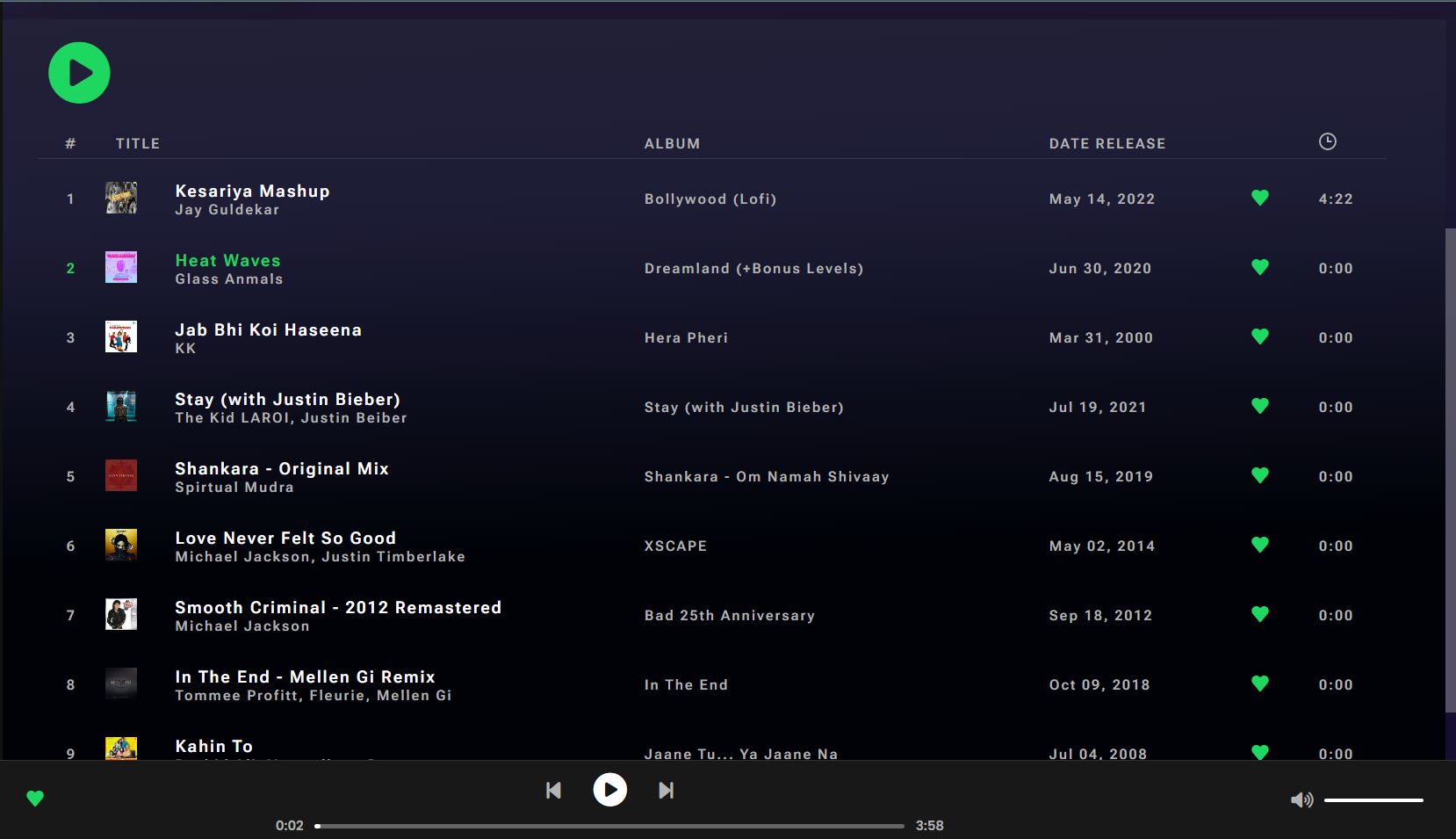
Task: Play Shankara - Original Mix
Action: [x=282, y=469]
